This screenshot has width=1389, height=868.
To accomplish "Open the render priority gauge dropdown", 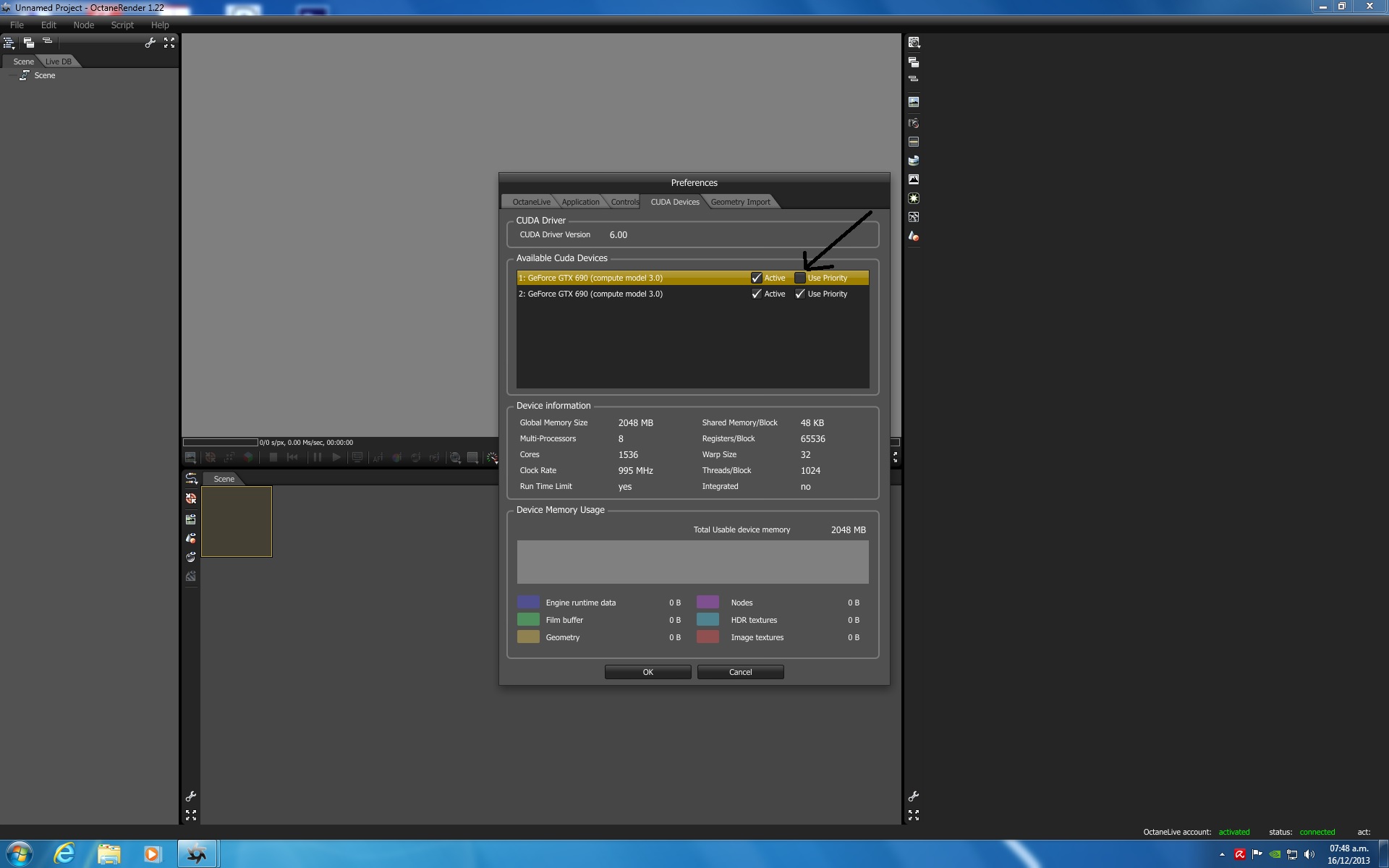I will click(492, 458).
